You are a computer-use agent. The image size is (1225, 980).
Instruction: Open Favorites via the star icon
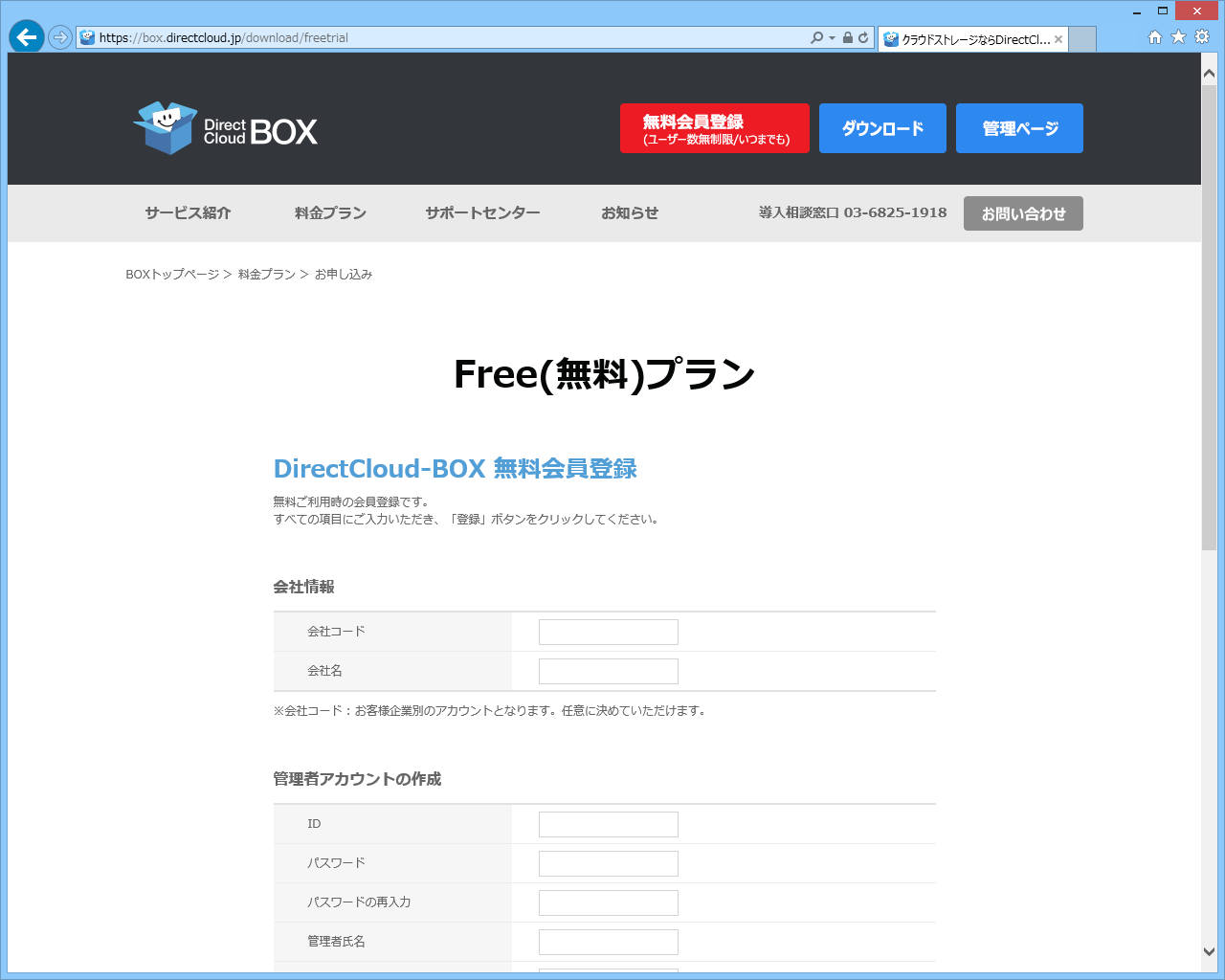point(1178,38)
